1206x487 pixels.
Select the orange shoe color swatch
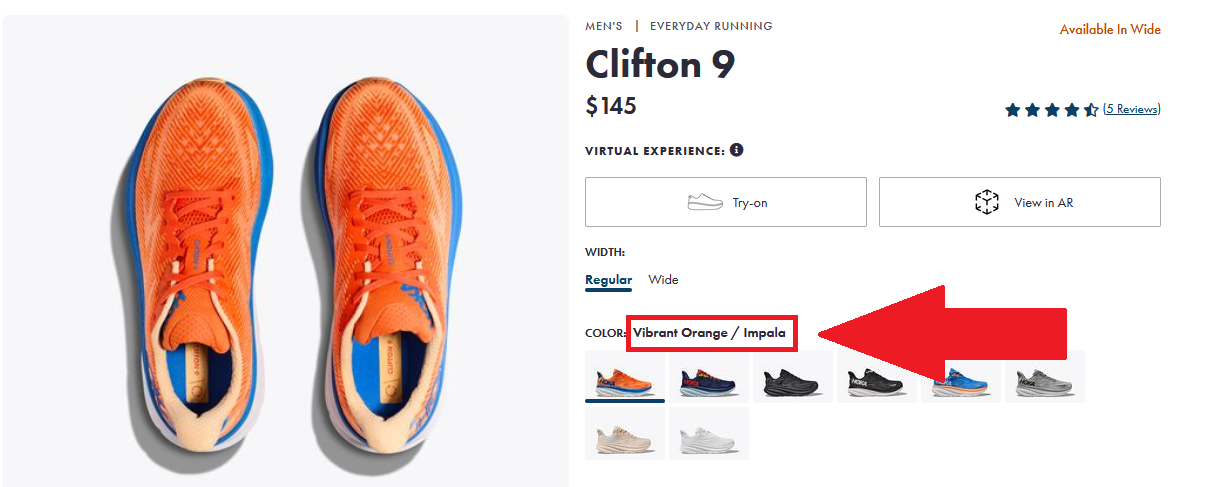624,378
